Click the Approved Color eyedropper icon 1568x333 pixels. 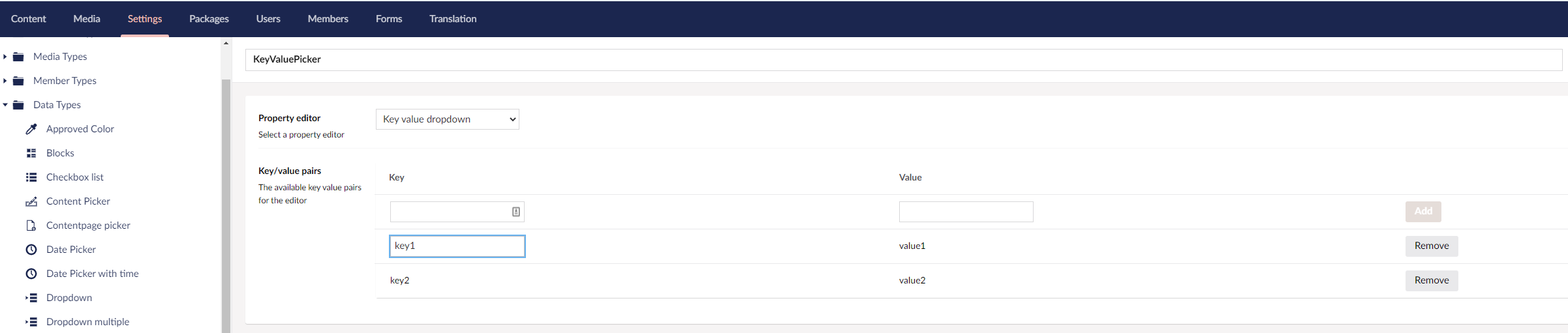point(31,129)
